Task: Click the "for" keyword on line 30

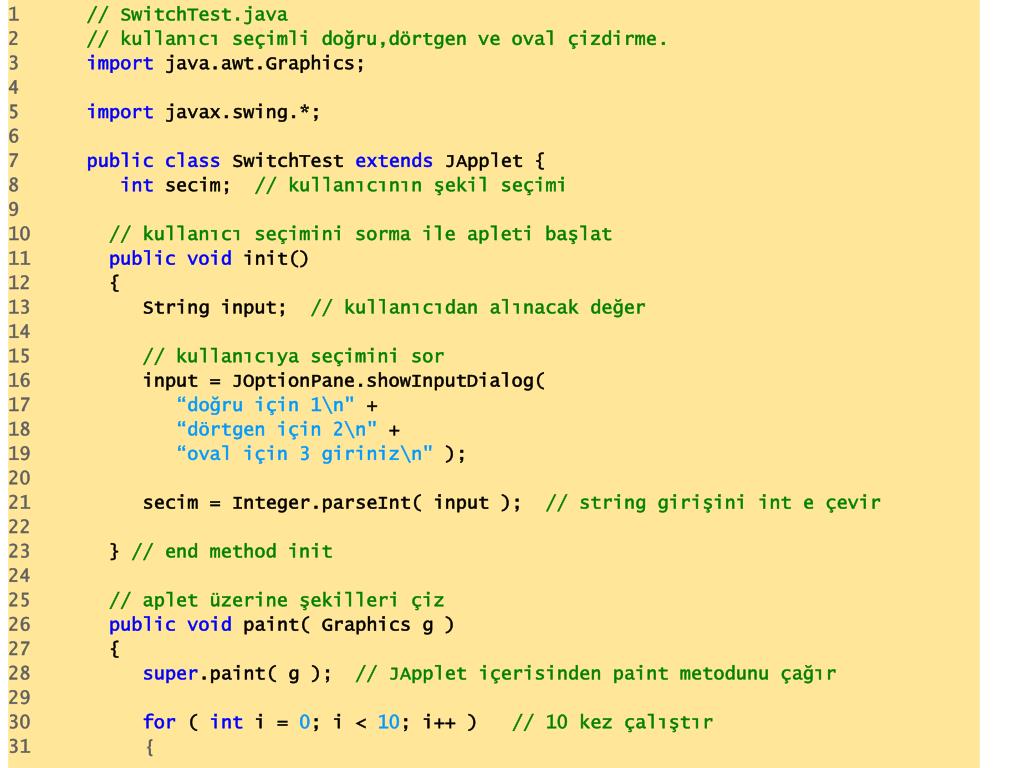Action: (159, 722)
